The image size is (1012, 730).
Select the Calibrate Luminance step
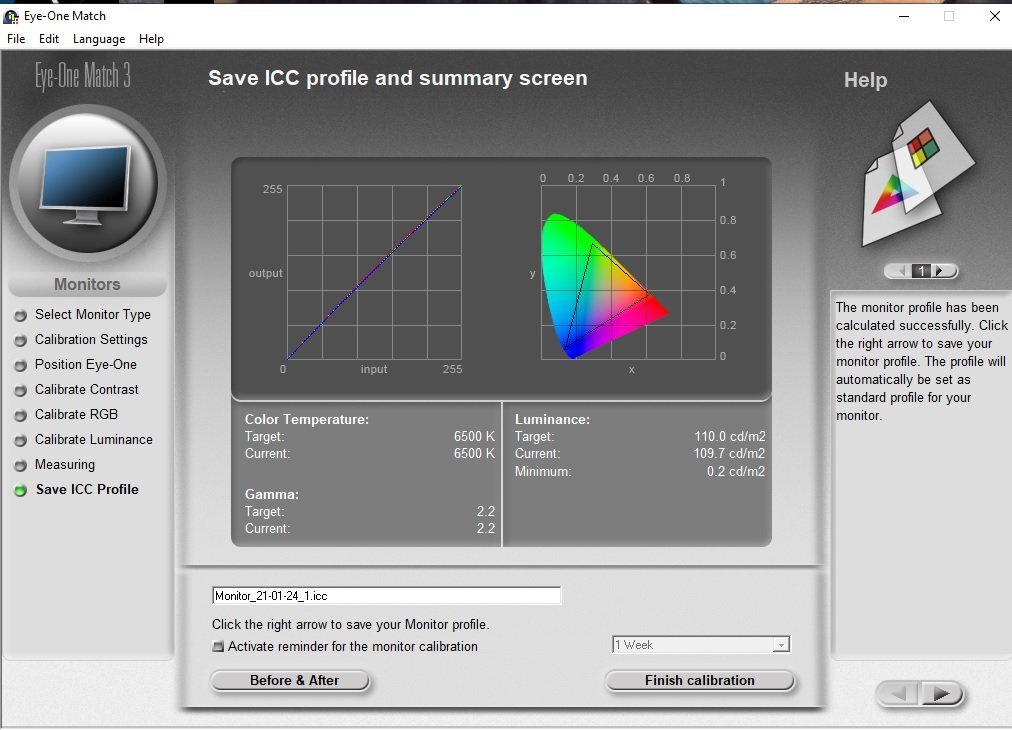94,440
